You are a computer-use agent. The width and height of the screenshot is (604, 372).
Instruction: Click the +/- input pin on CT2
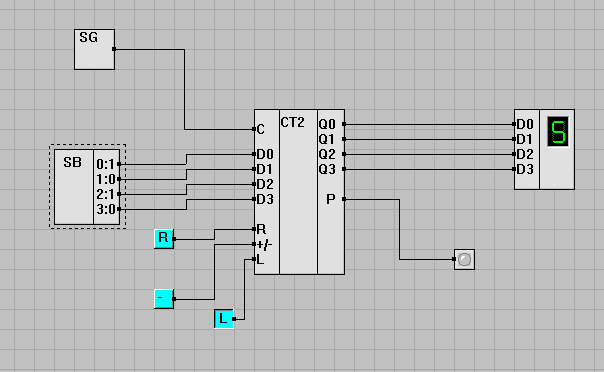[254, 244]
